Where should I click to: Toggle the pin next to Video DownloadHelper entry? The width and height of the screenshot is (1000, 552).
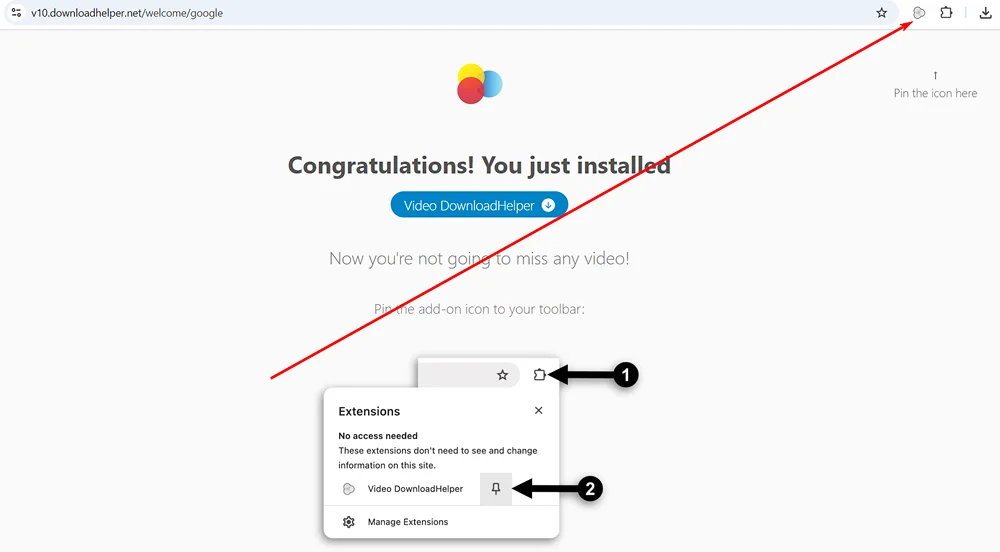coord(496,489)
